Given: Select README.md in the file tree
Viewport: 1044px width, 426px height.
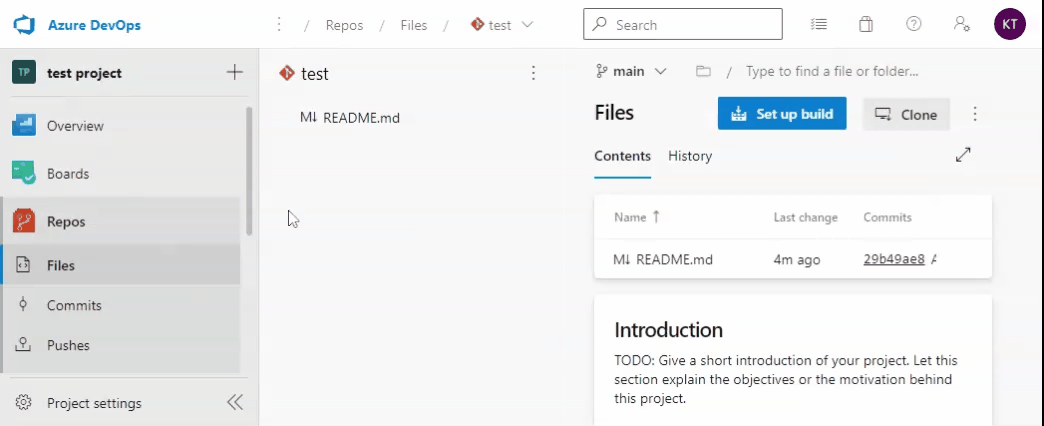Looking at the screenshot, I should tap(350, 118).
